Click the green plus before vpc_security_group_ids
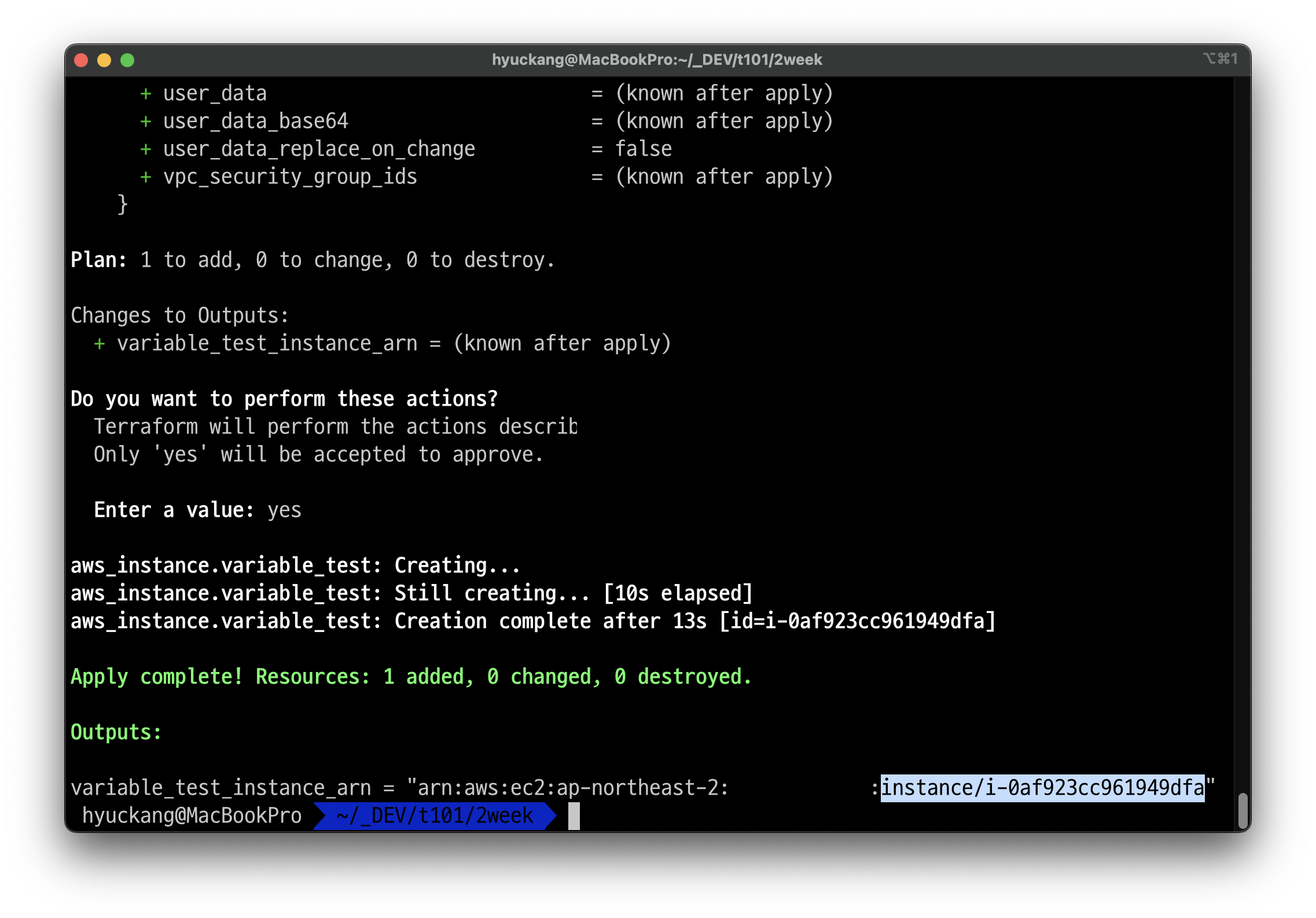Viewport: 1316px width, 918px height. pyautogui.click(x=146, y=177)
